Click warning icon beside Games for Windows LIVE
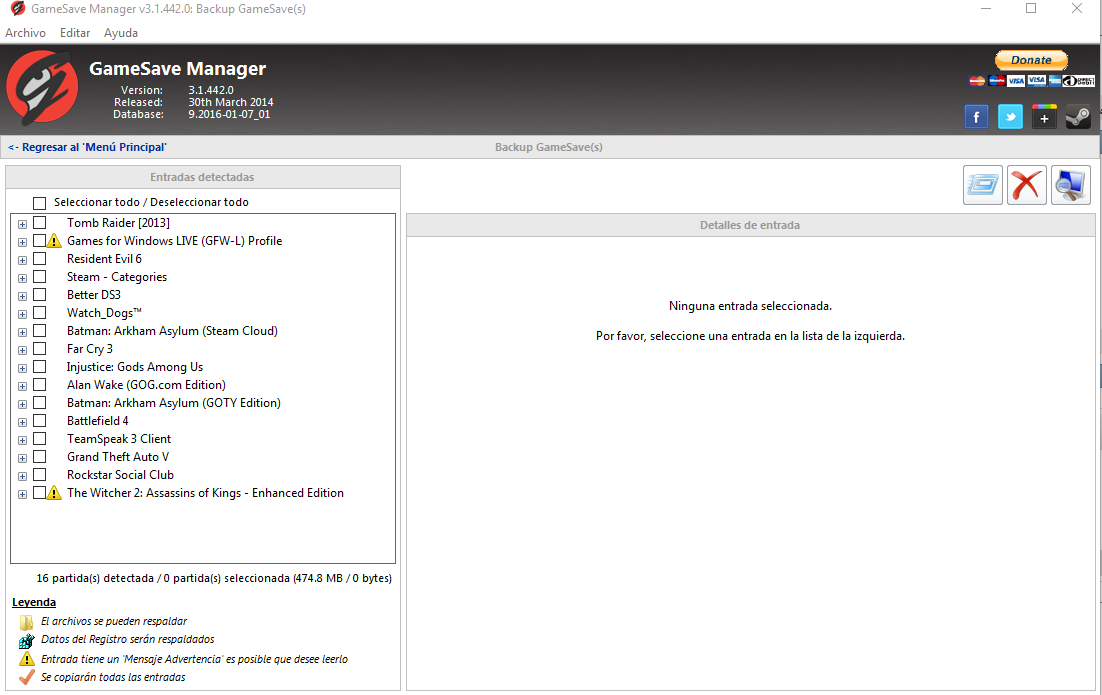This screenshot has width=1102, height=695. coord(54,241)
